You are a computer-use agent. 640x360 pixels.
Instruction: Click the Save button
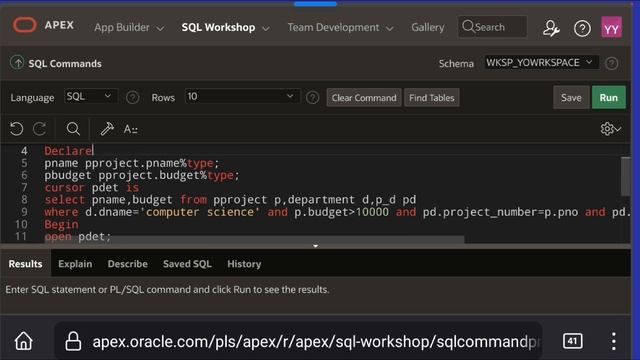(571, 97)
